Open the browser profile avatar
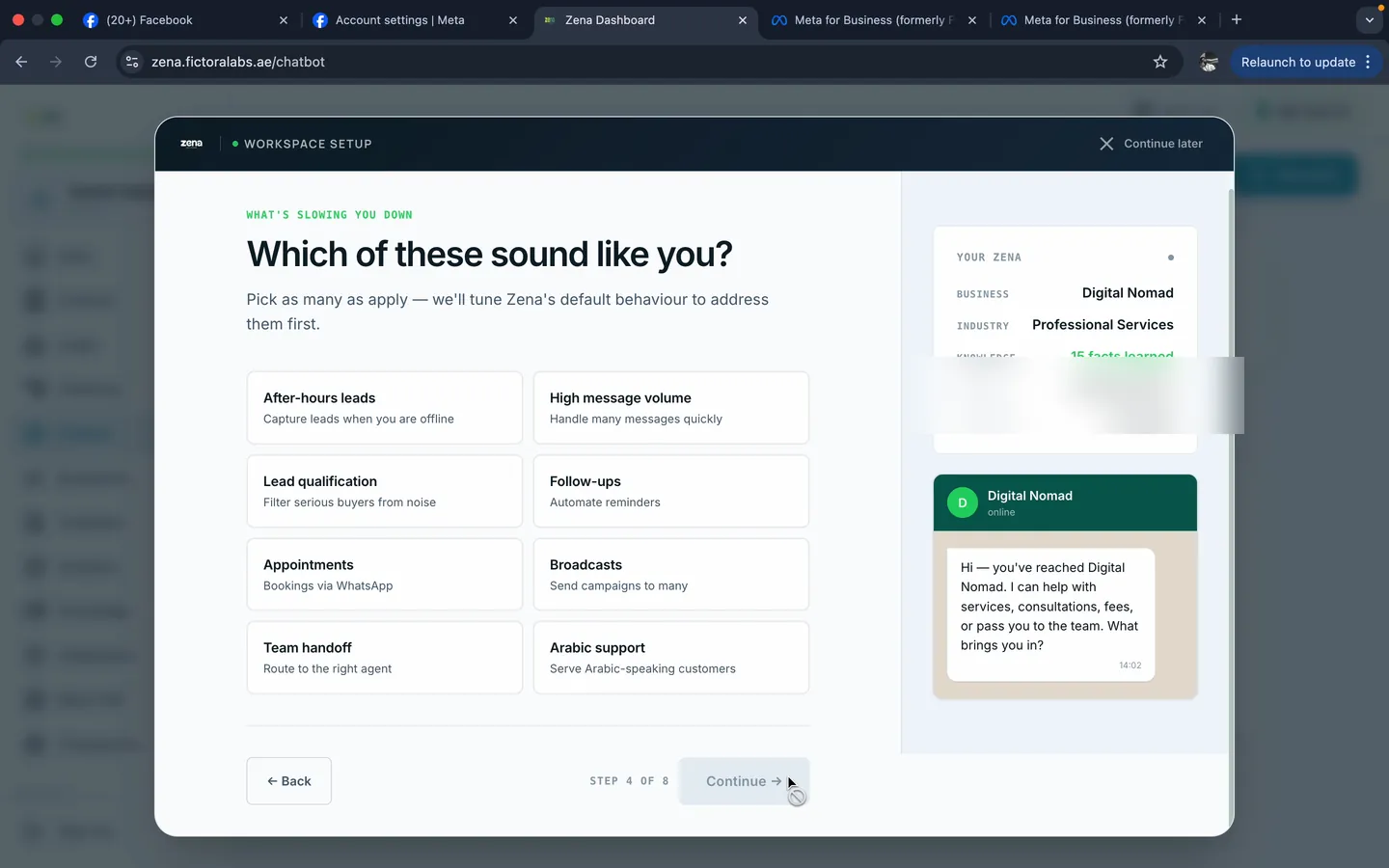 point(1208,62)
